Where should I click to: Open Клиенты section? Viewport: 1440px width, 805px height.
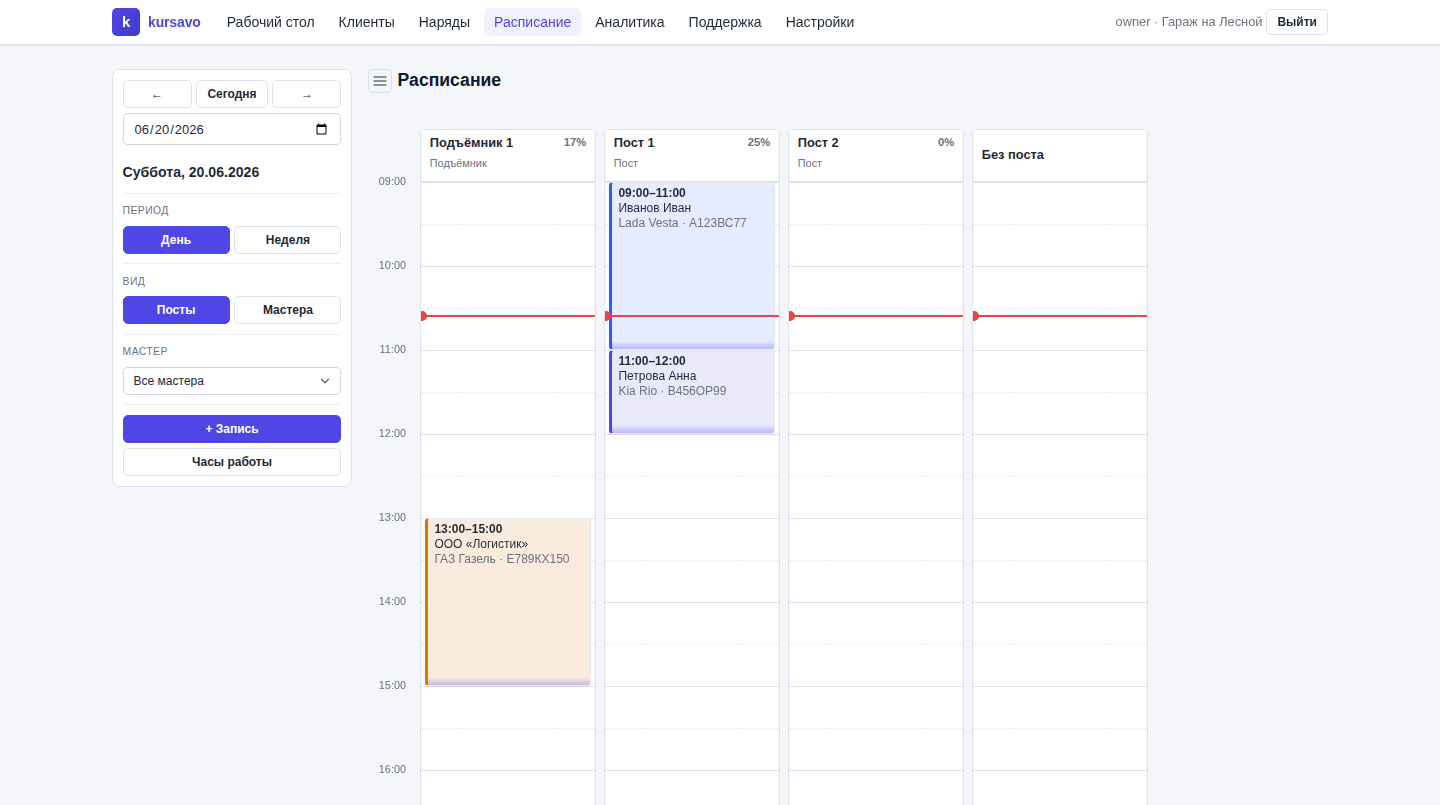tap(367, 22)
